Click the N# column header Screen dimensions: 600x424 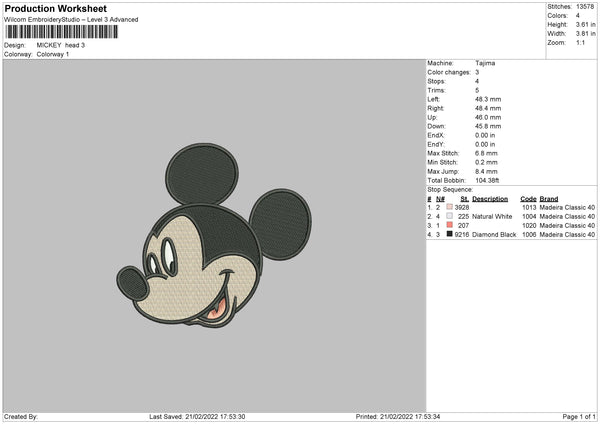440,199
